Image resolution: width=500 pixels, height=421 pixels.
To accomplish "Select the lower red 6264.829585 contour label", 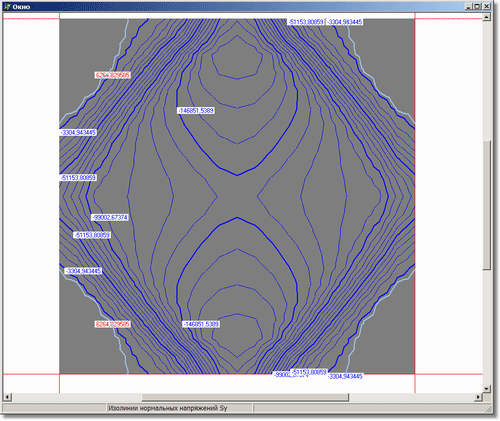I will [x=112, y=324].
